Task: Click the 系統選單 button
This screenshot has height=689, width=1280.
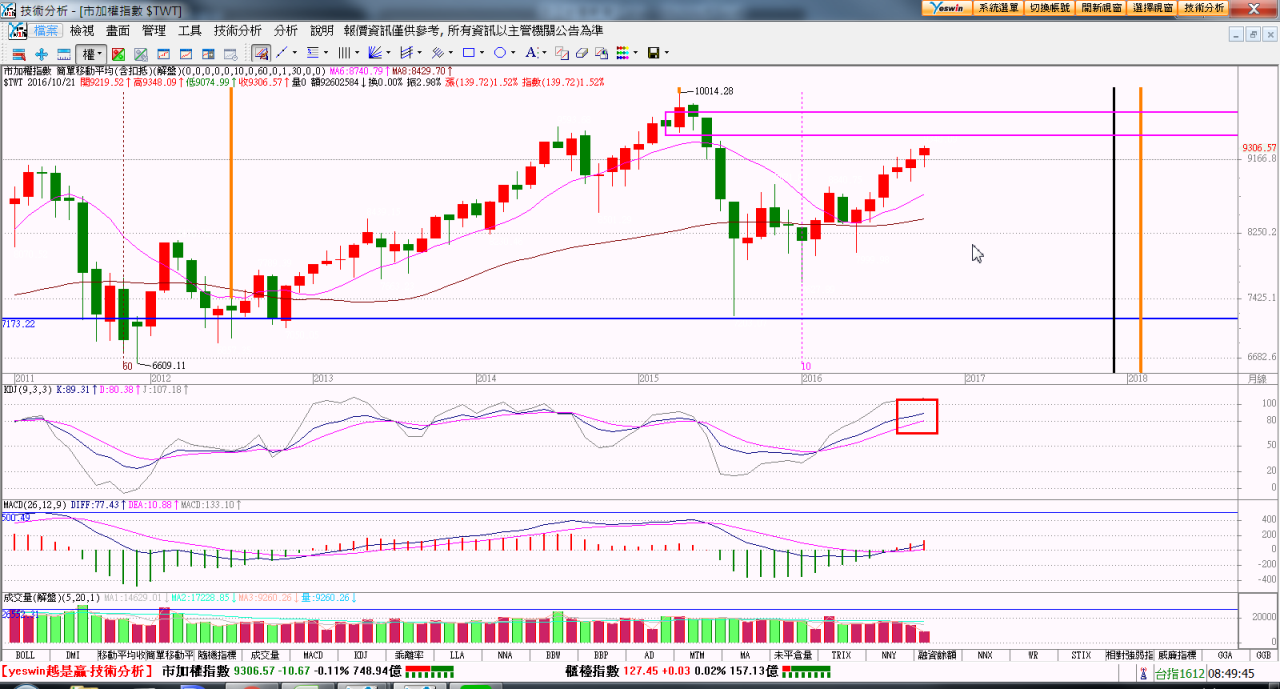Action: point(998,7)
